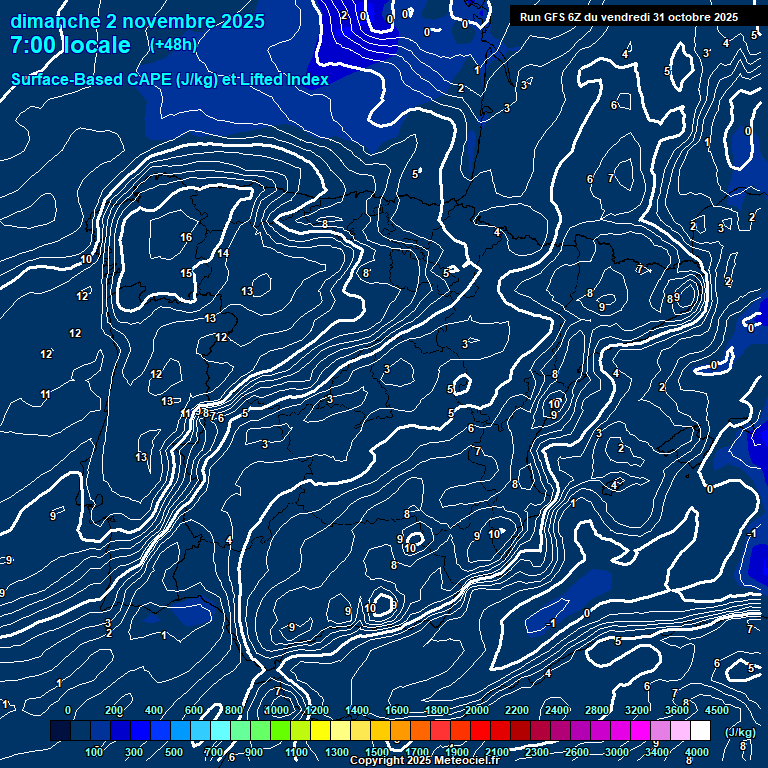Image resolution: width=768 pixels, height=768 pixels.
Task: Click the 1000 label on the color scale
Action: 276,710
